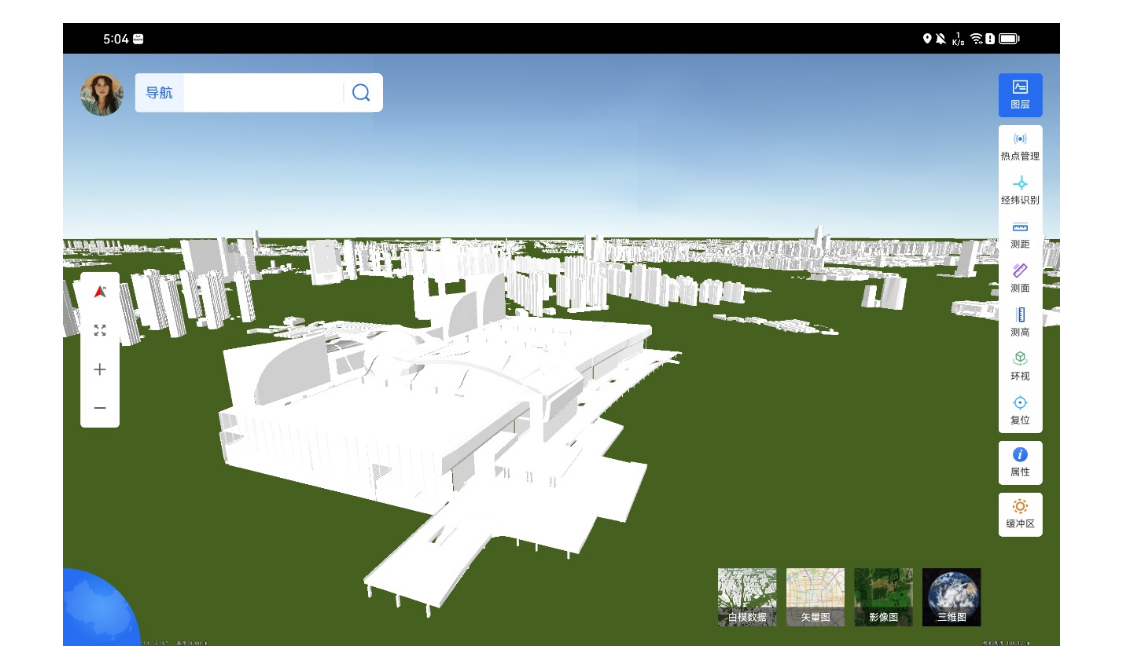Enable the 测面 area measurement tool
Screen dimensions: 1144x669
(1019, 277)
